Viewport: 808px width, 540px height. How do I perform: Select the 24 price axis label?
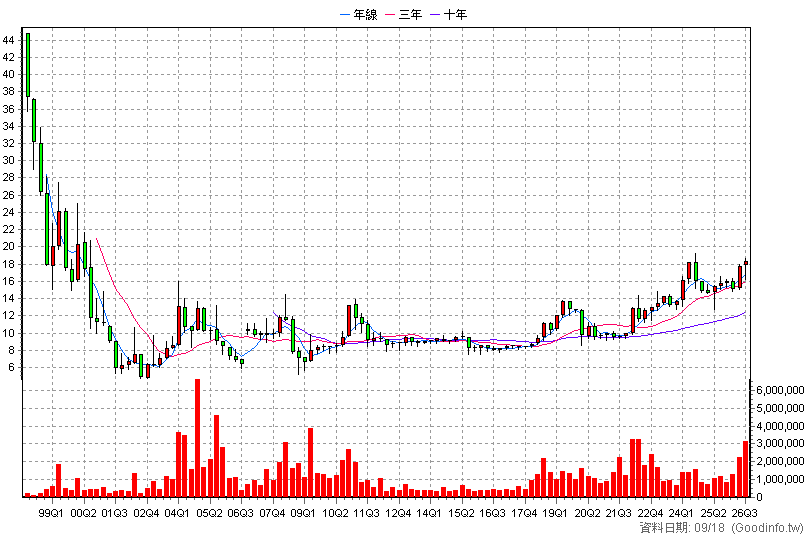9,212
